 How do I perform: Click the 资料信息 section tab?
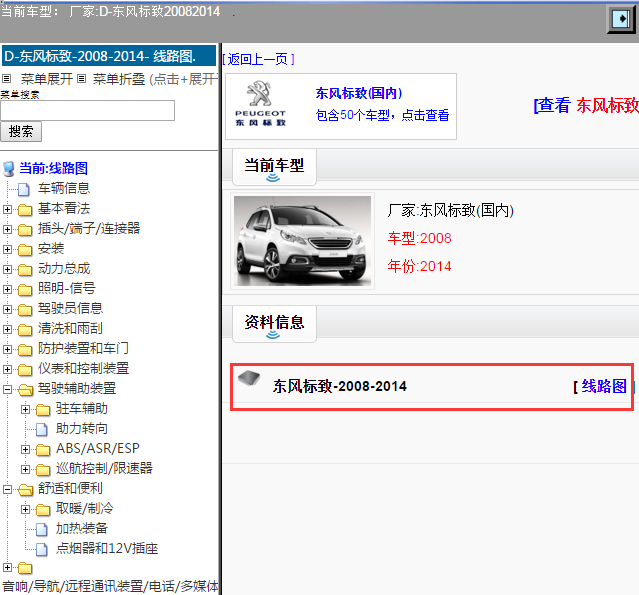[274, 324]
